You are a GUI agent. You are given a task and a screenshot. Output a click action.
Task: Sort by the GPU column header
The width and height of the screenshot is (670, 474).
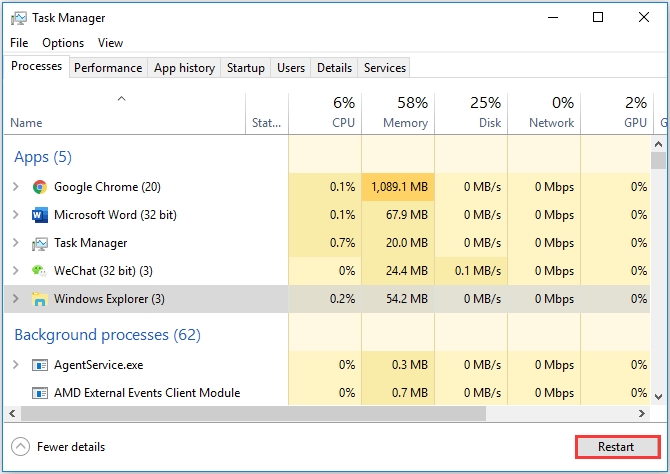tap(617, 113)
